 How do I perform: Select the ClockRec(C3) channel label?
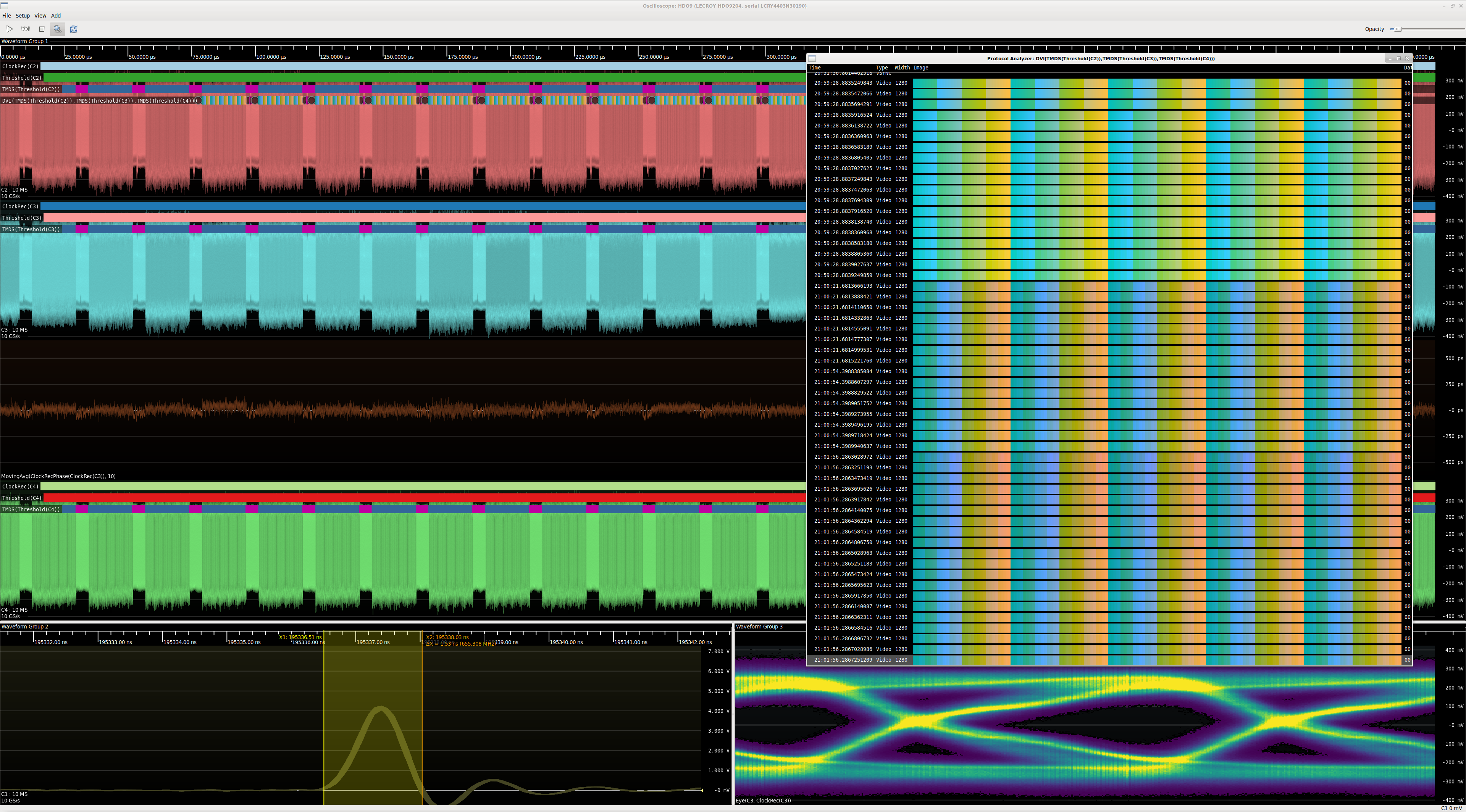coord(21,206)
